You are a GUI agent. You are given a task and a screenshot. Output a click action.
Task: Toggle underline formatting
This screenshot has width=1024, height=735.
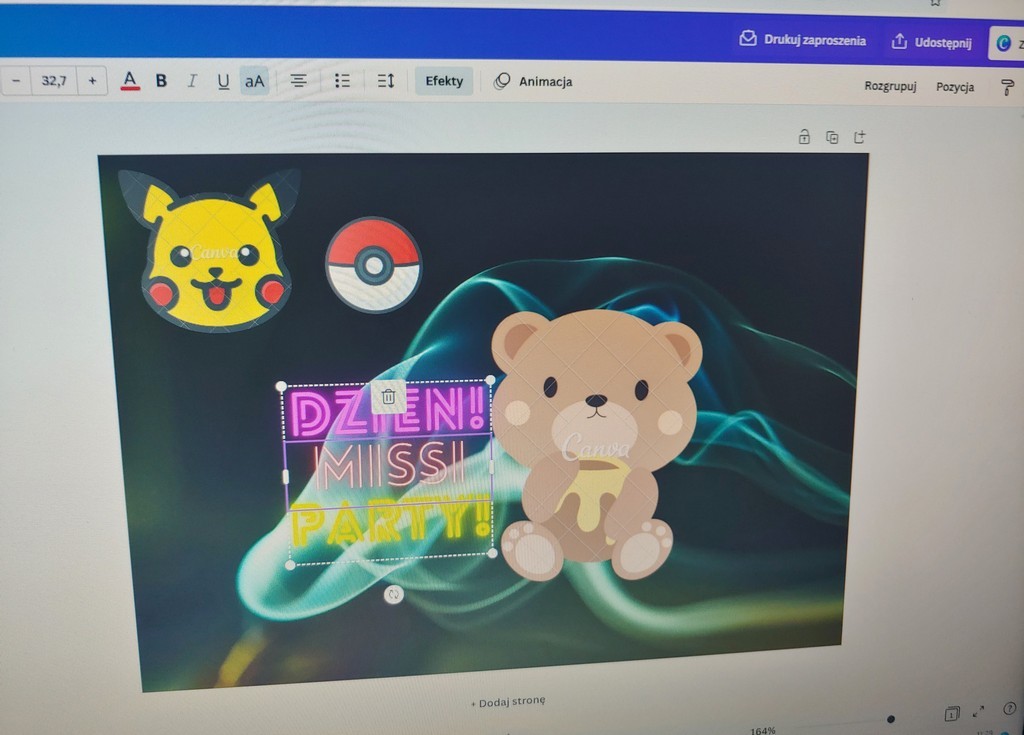[223, 82]
